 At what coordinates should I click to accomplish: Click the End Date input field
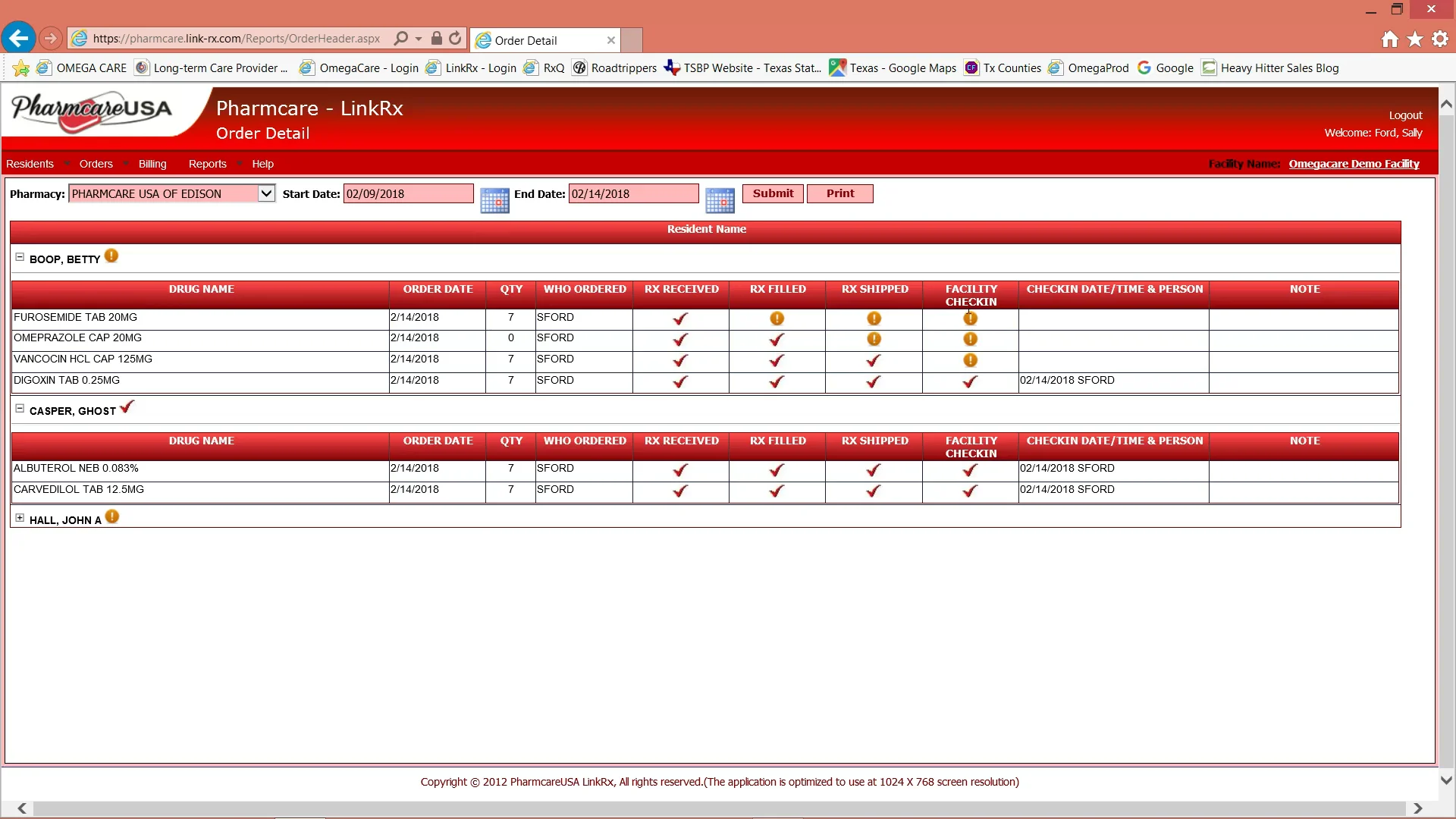click(x=634, y=193)
